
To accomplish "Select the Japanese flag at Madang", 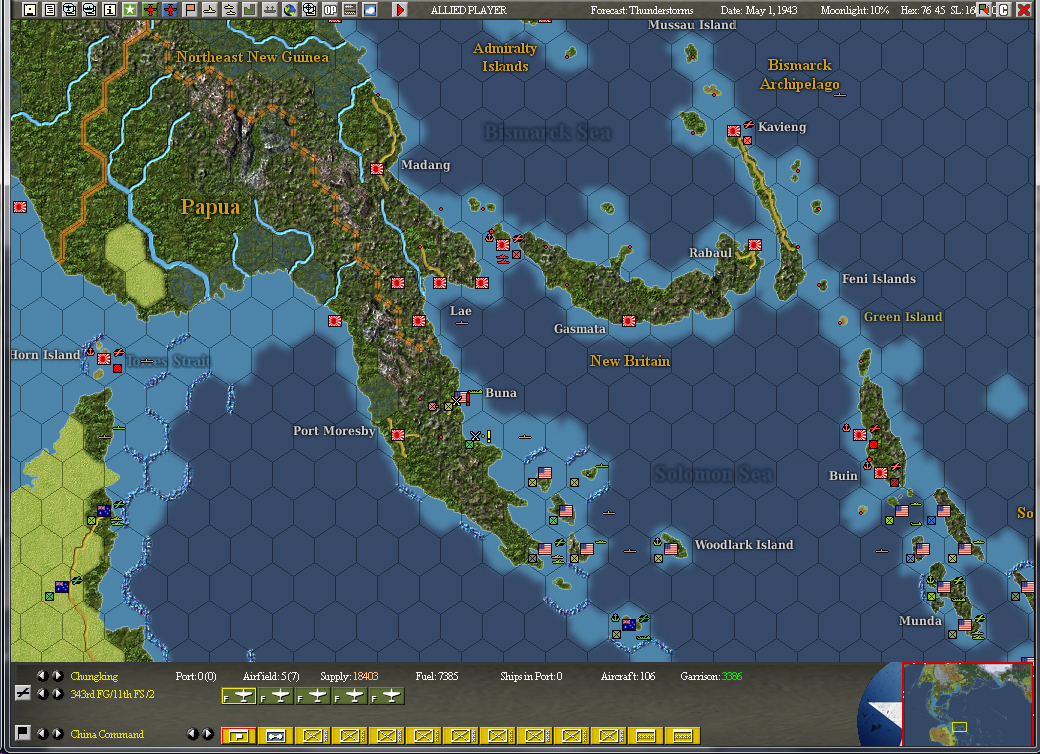I will click(x=377, y=169).
